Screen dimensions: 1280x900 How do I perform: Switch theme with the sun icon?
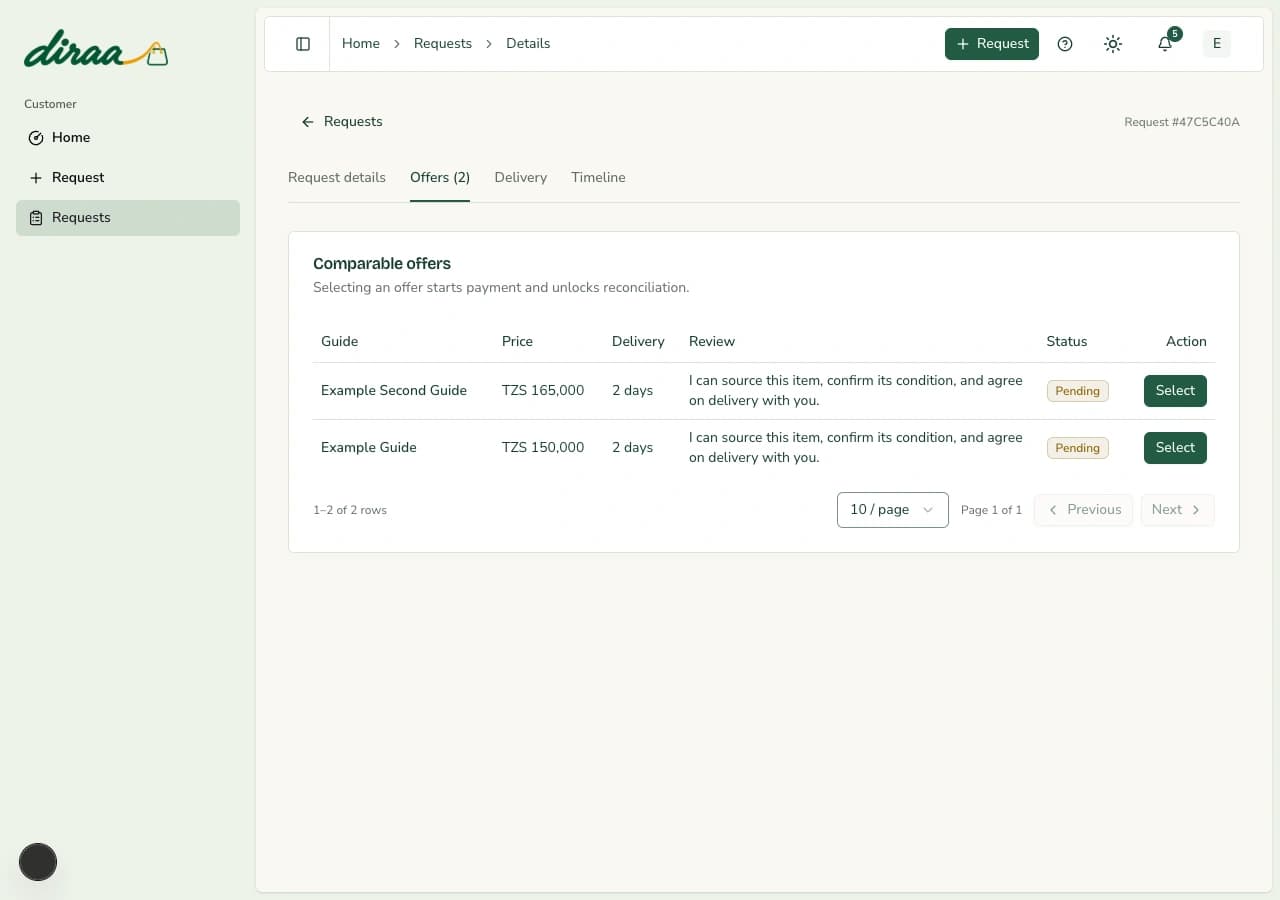[x=1113, y=44]
